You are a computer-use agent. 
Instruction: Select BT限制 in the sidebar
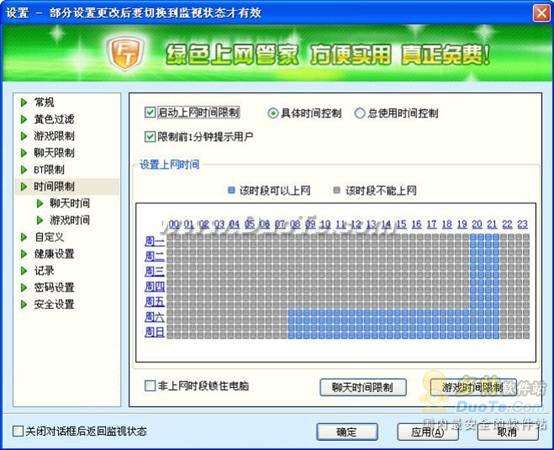(x=49, y=170)
